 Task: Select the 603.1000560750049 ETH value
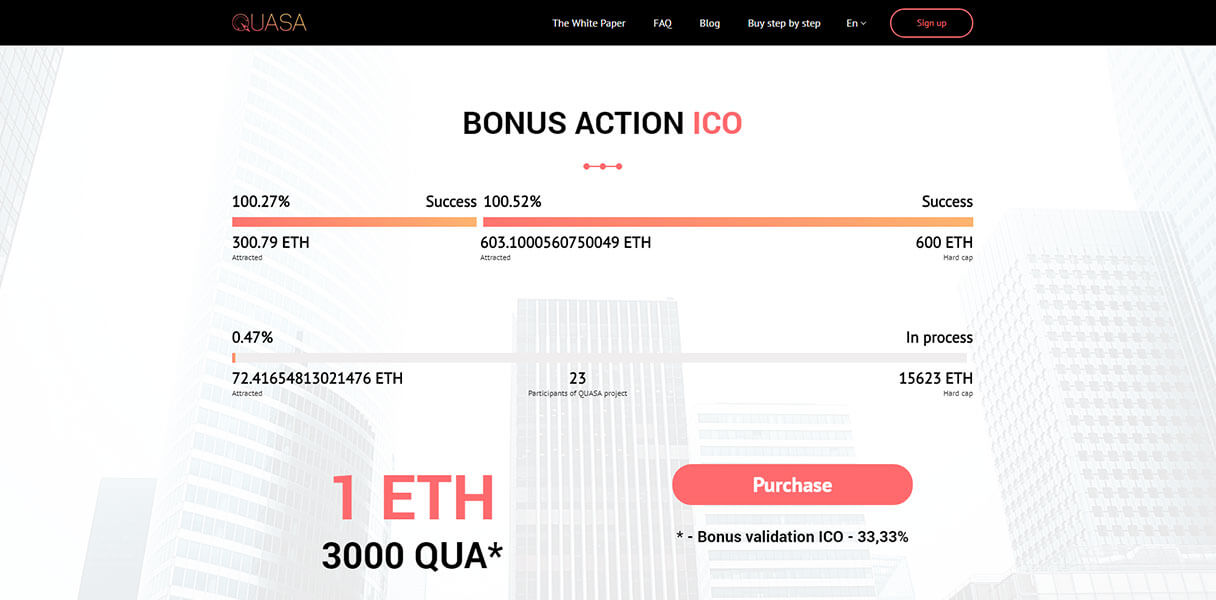point(566,242)
